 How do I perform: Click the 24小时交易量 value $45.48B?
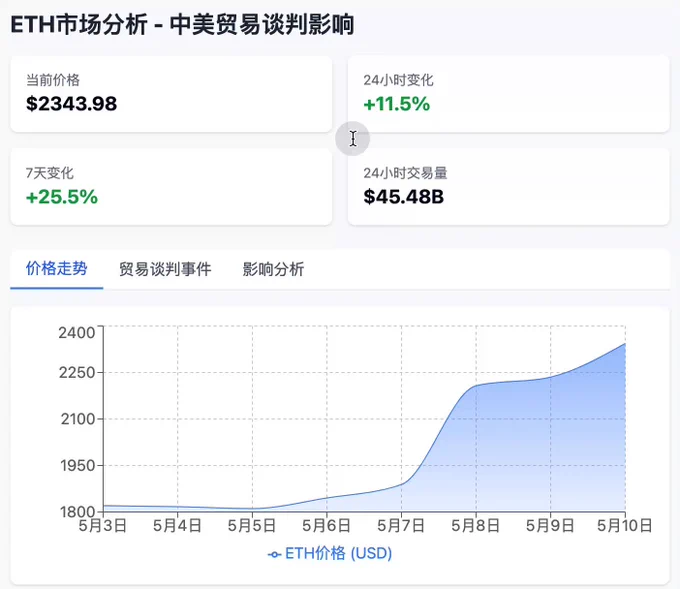(x=404, y=197)
